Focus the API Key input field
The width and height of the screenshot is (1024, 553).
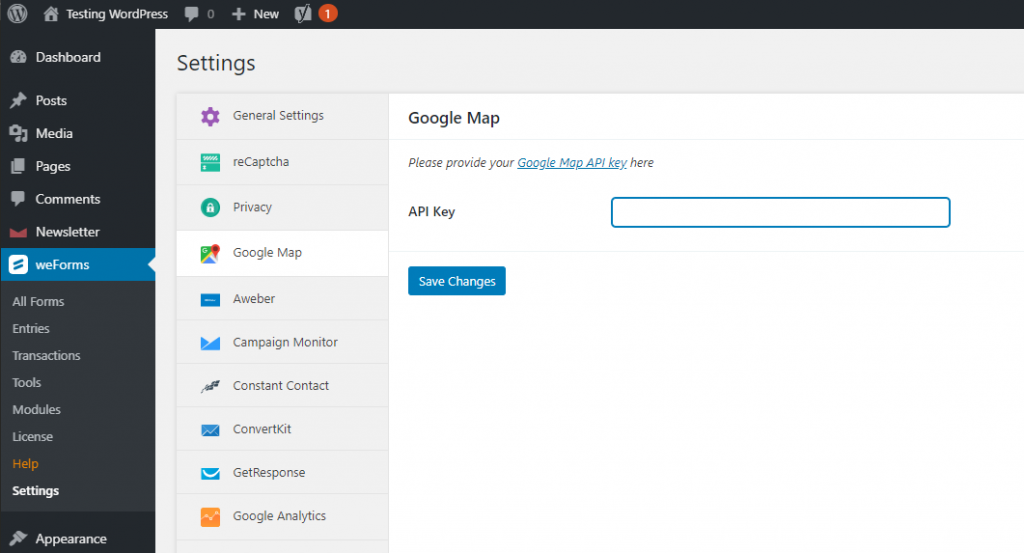coord(779,212)
